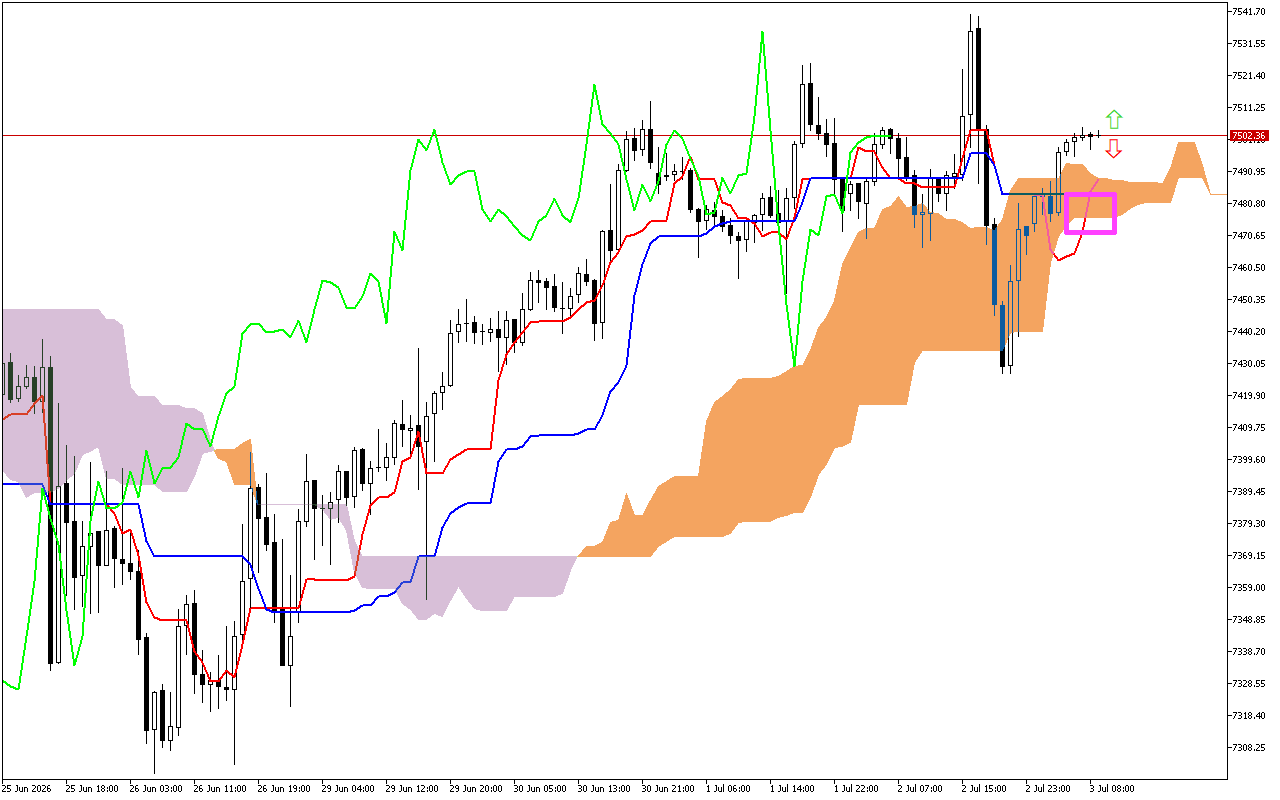Click the 7531.55 price axis label
Viewport: 1280px width, 800px height.
pyautogui.click(x=1249, y=44)
